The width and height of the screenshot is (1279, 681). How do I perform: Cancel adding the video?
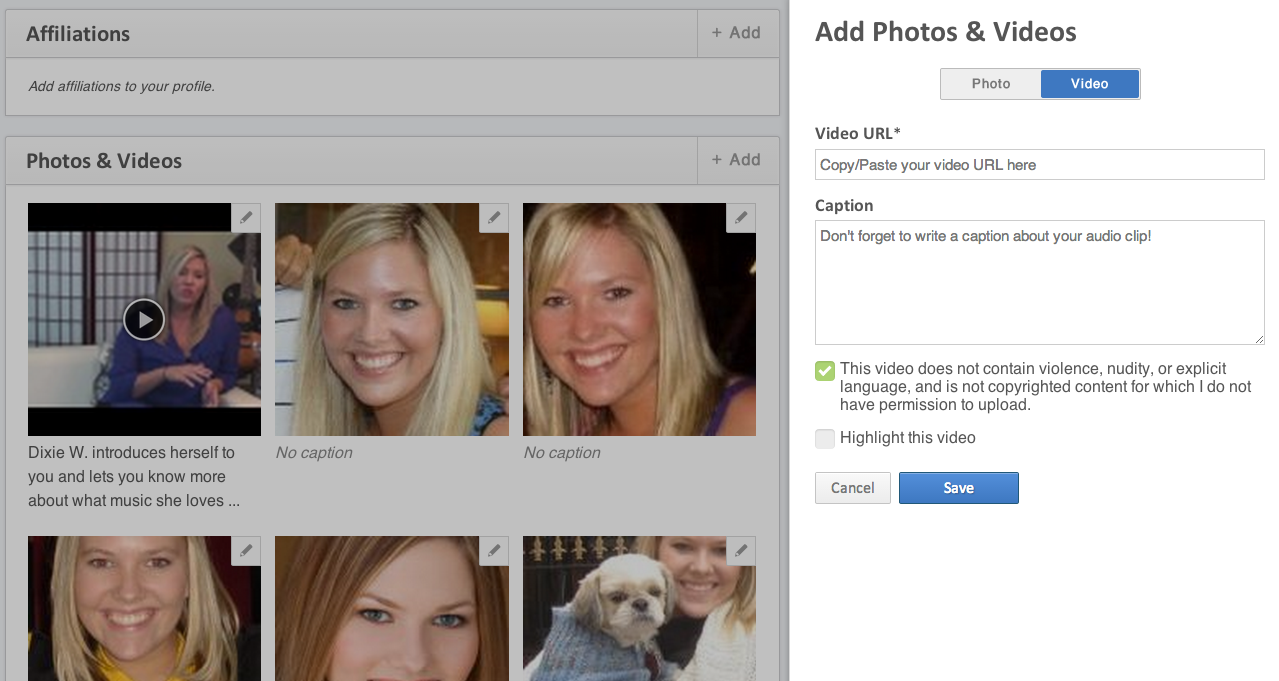click(x=853, y=488)
